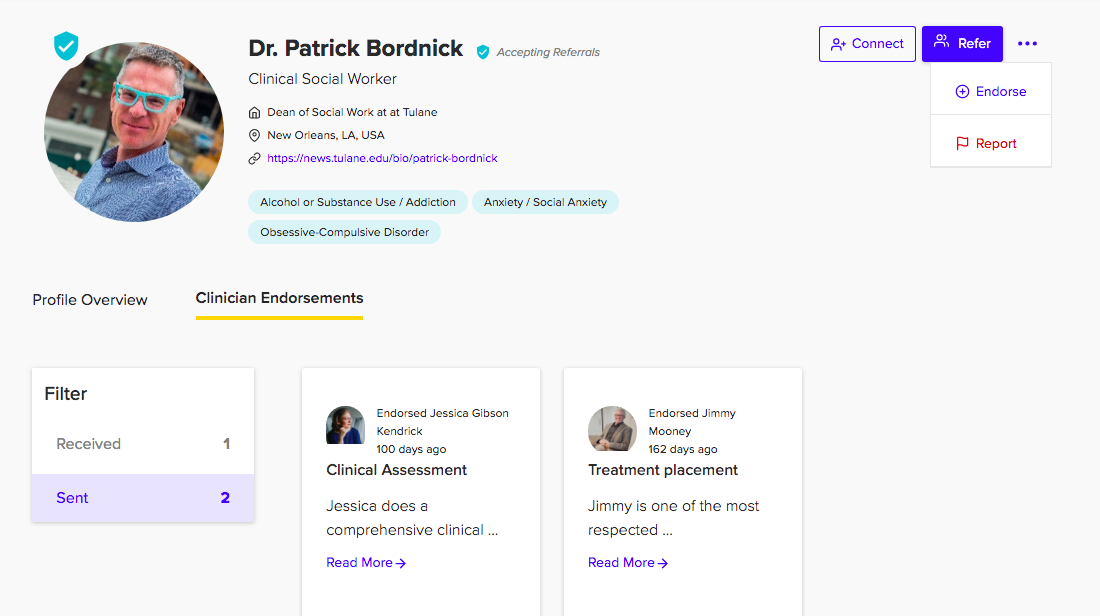
Task: Select Report from the dropdown menu
Action: tap(991, 143)
